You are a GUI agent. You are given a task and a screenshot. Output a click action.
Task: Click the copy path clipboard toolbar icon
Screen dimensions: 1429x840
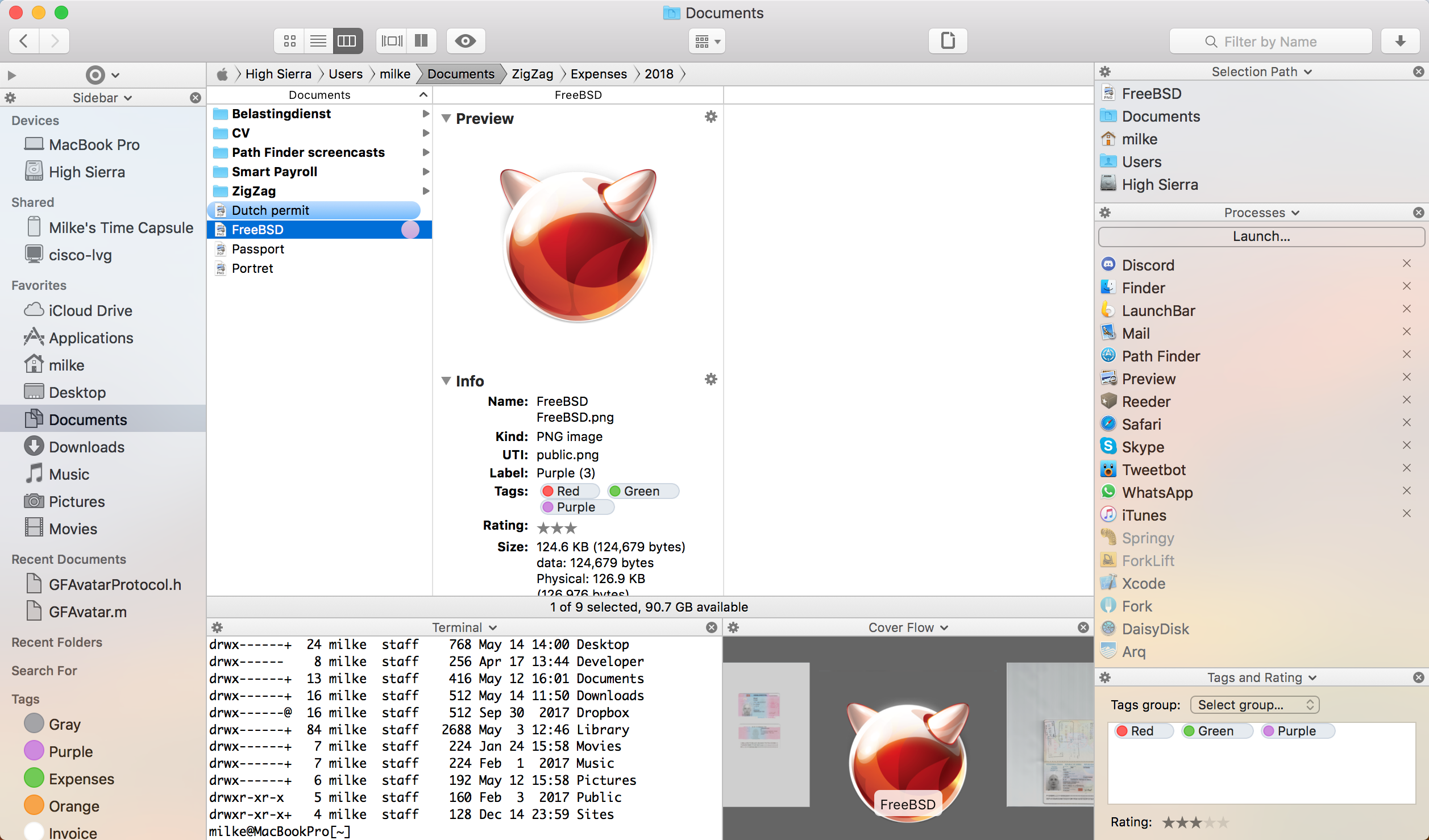(x=948, y=41)
